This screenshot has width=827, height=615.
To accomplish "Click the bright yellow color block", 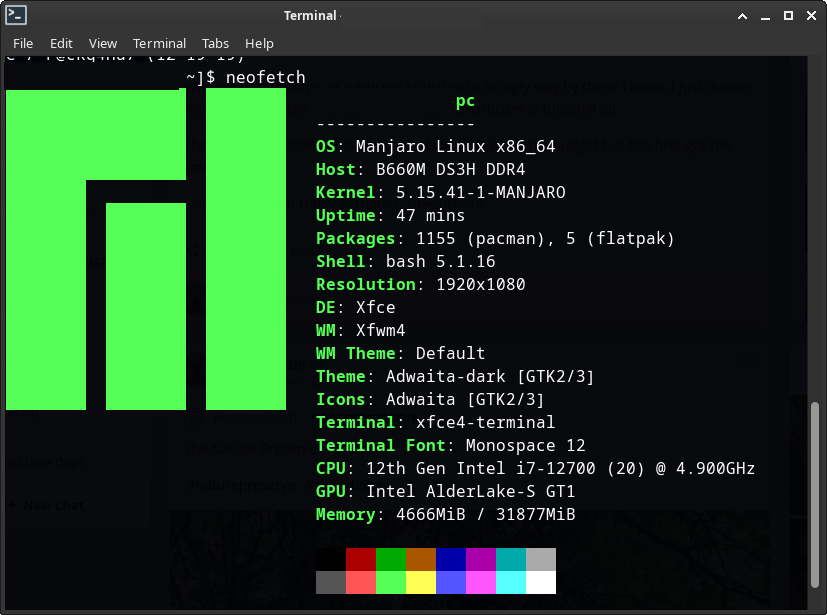I will pos(421,582).
